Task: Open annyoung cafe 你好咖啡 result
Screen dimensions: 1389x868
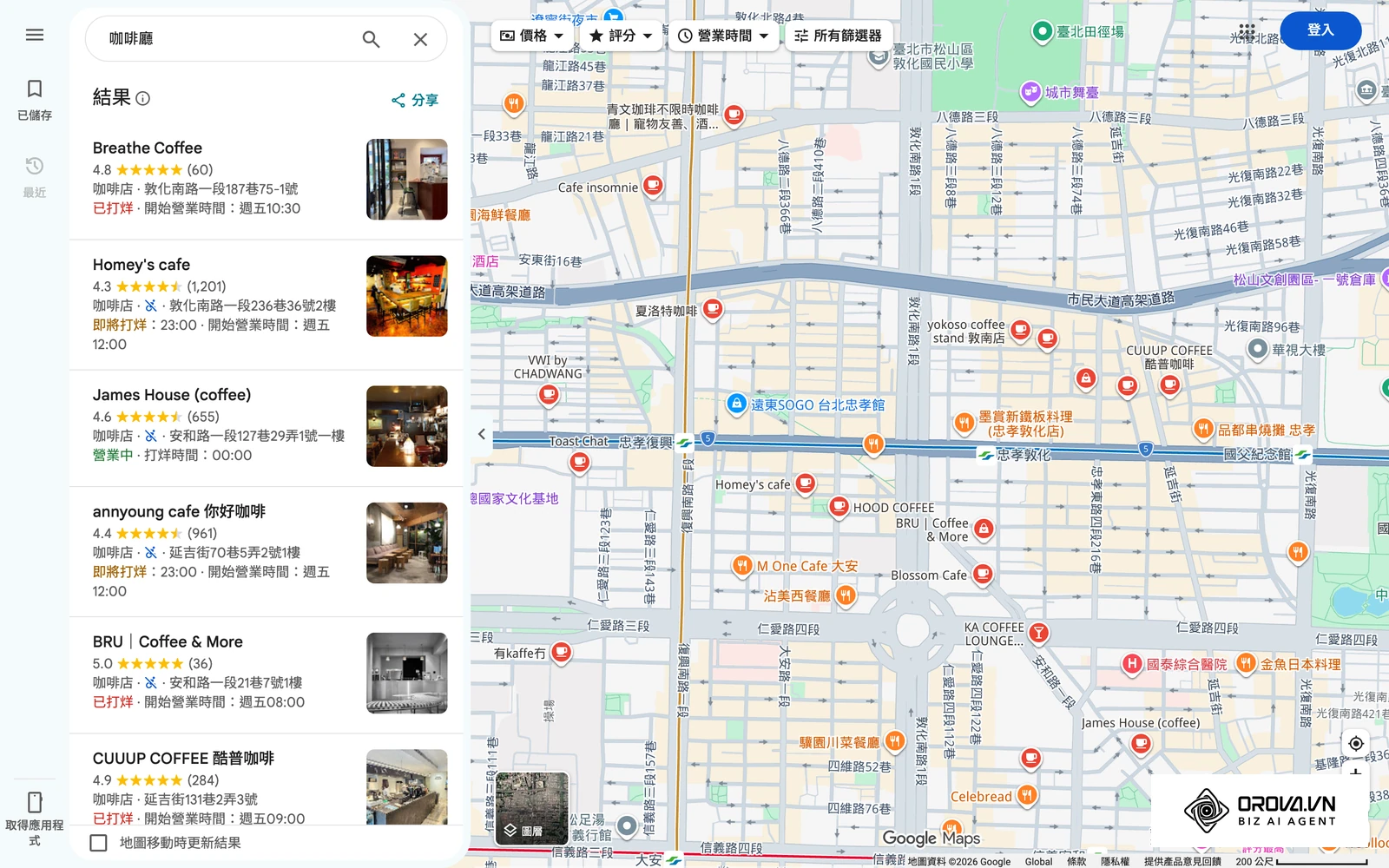Action: pyautogui.click(x=267, y=552)
